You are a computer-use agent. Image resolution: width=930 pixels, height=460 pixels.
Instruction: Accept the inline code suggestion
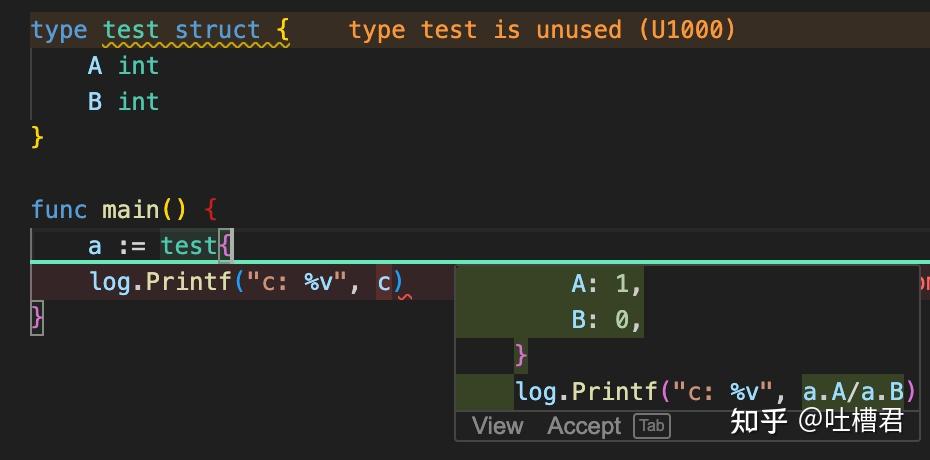(584, 426)
